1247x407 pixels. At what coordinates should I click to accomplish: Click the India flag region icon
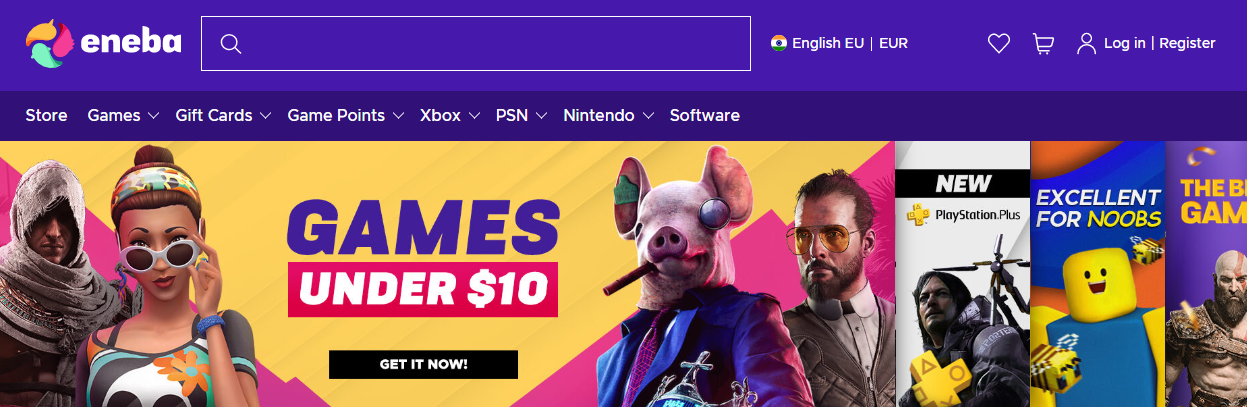pos(779,43)
